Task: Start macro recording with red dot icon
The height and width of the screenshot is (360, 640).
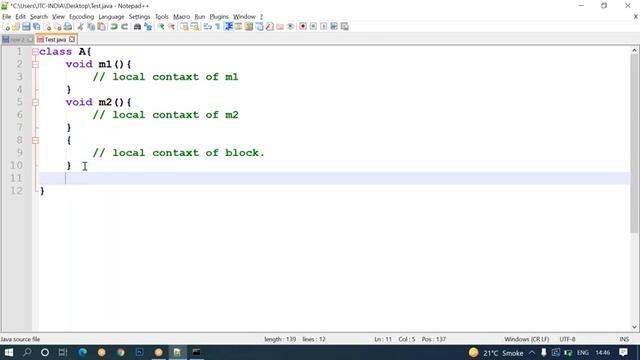Action: point(303,27)
